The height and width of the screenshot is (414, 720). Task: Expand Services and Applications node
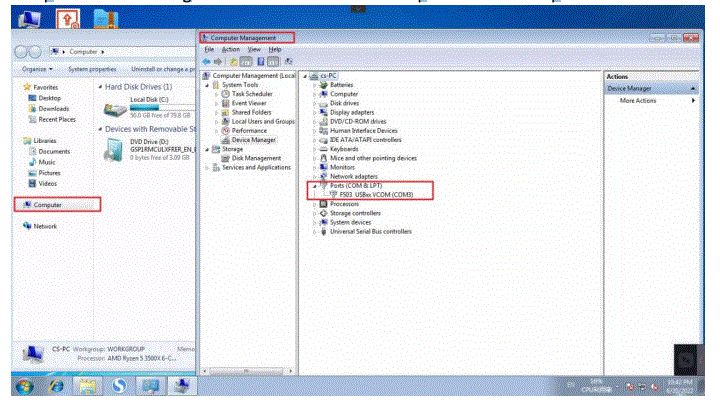click(207, 168)
